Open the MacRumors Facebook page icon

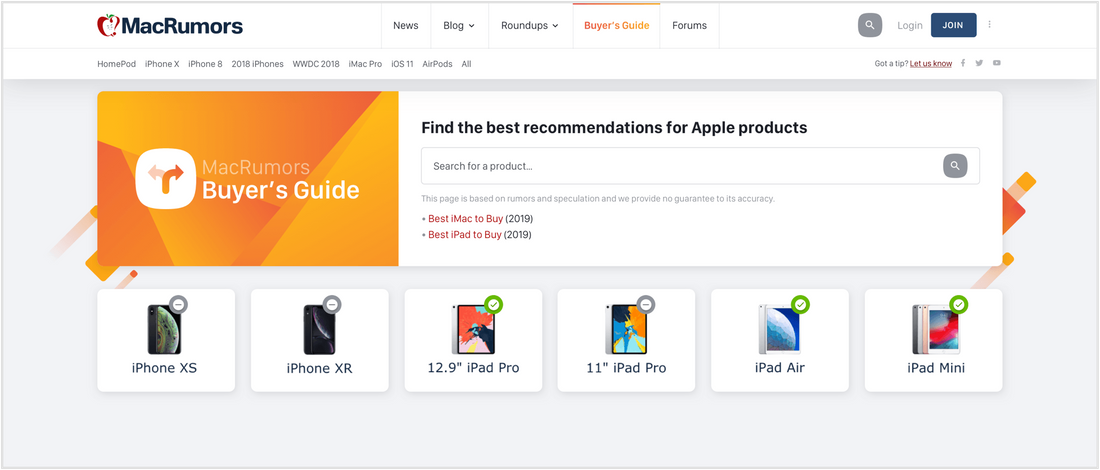963,63
